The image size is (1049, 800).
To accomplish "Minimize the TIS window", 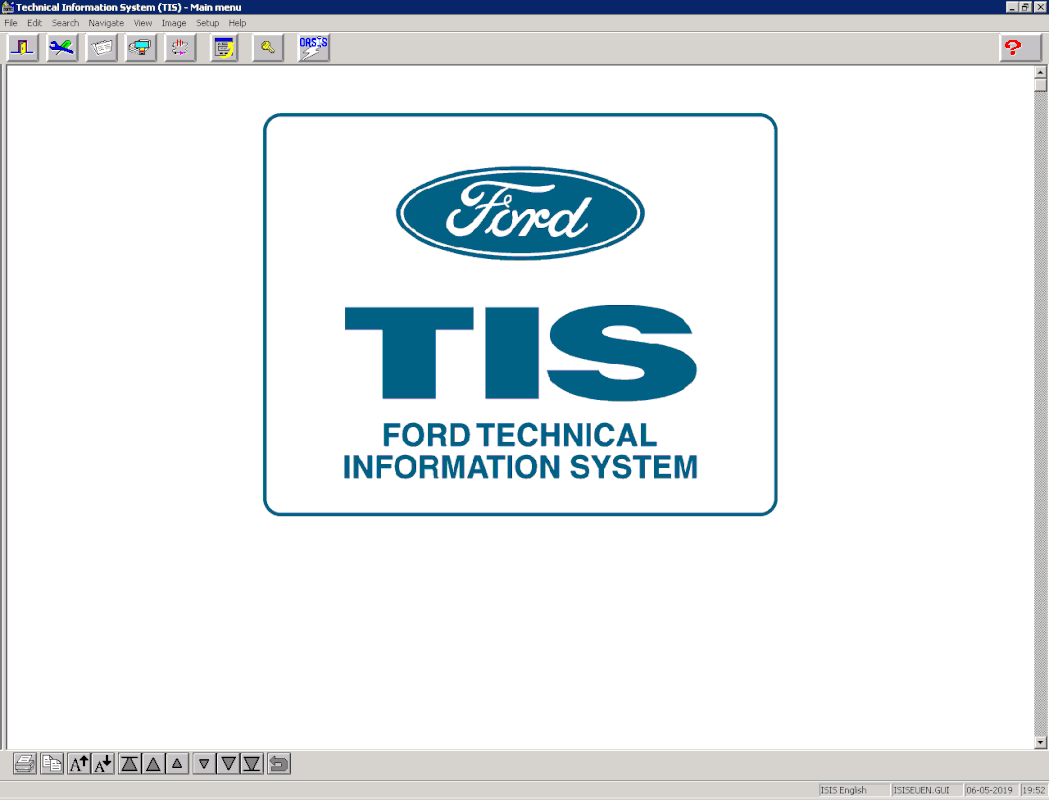I will click(x=1012, y=7).
